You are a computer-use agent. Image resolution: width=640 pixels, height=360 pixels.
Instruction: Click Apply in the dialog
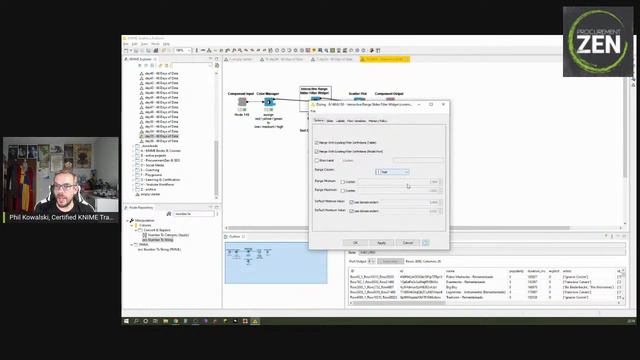click(x=381, y=243)
